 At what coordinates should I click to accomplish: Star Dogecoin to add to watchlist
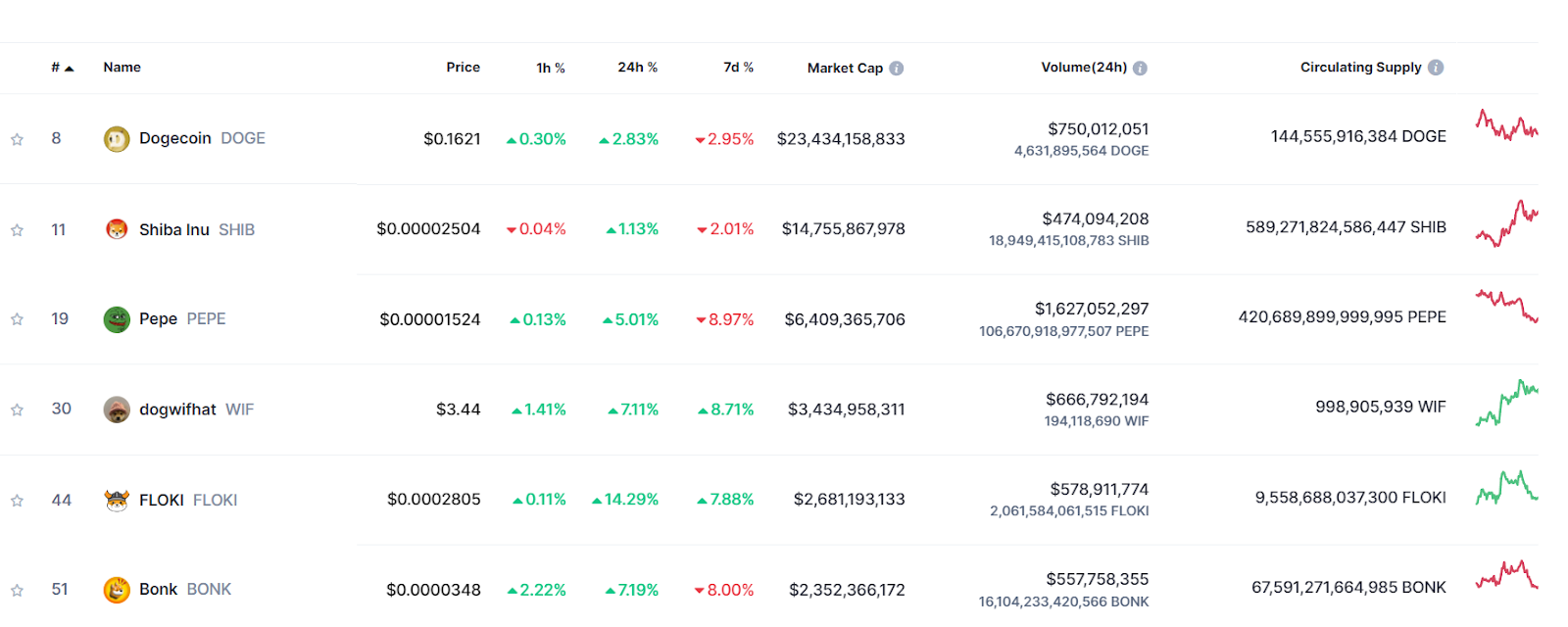coord(17,139)
